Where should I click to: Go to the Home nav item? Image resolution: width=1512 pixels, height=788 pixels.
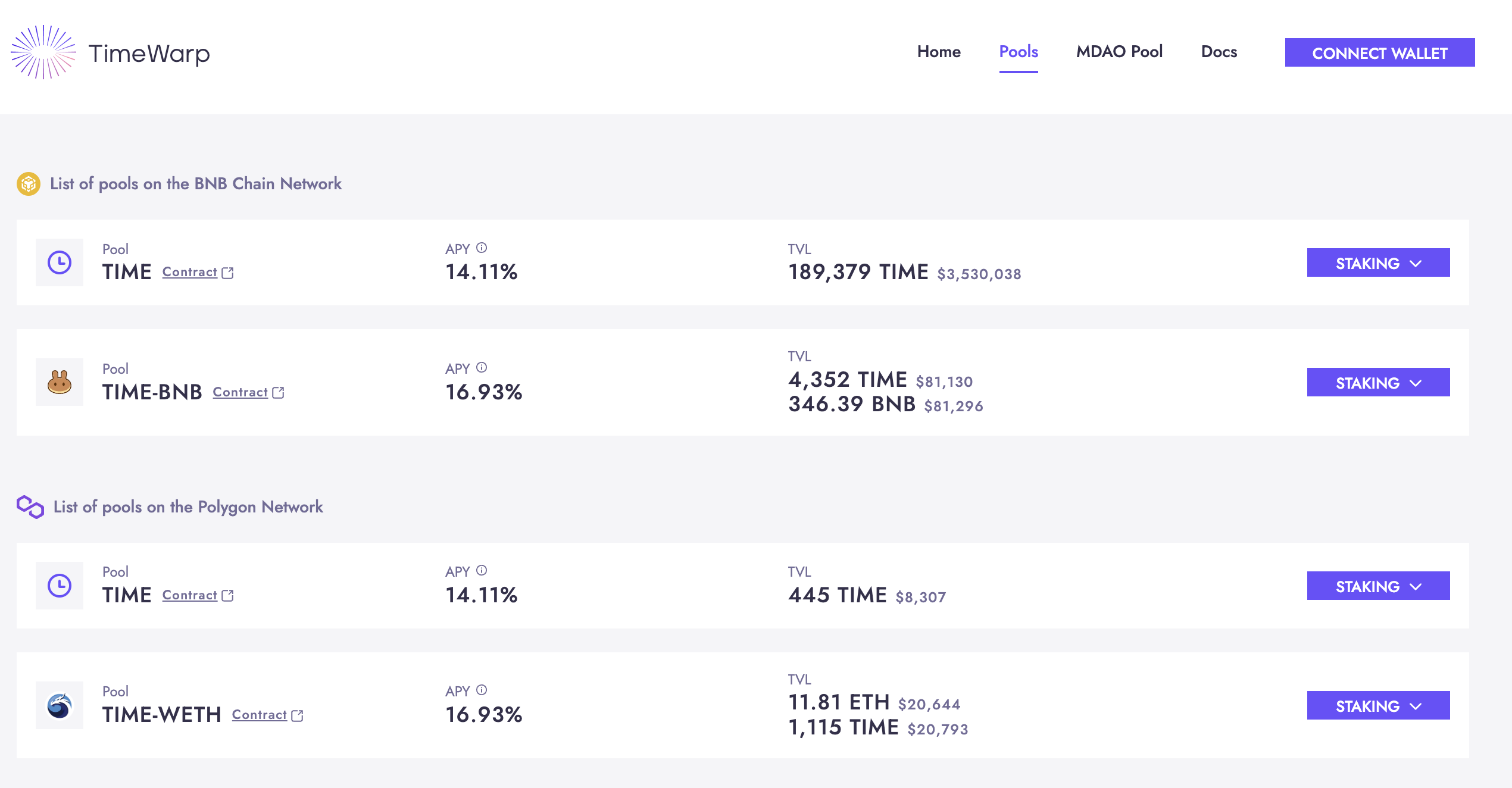[939, 52]
